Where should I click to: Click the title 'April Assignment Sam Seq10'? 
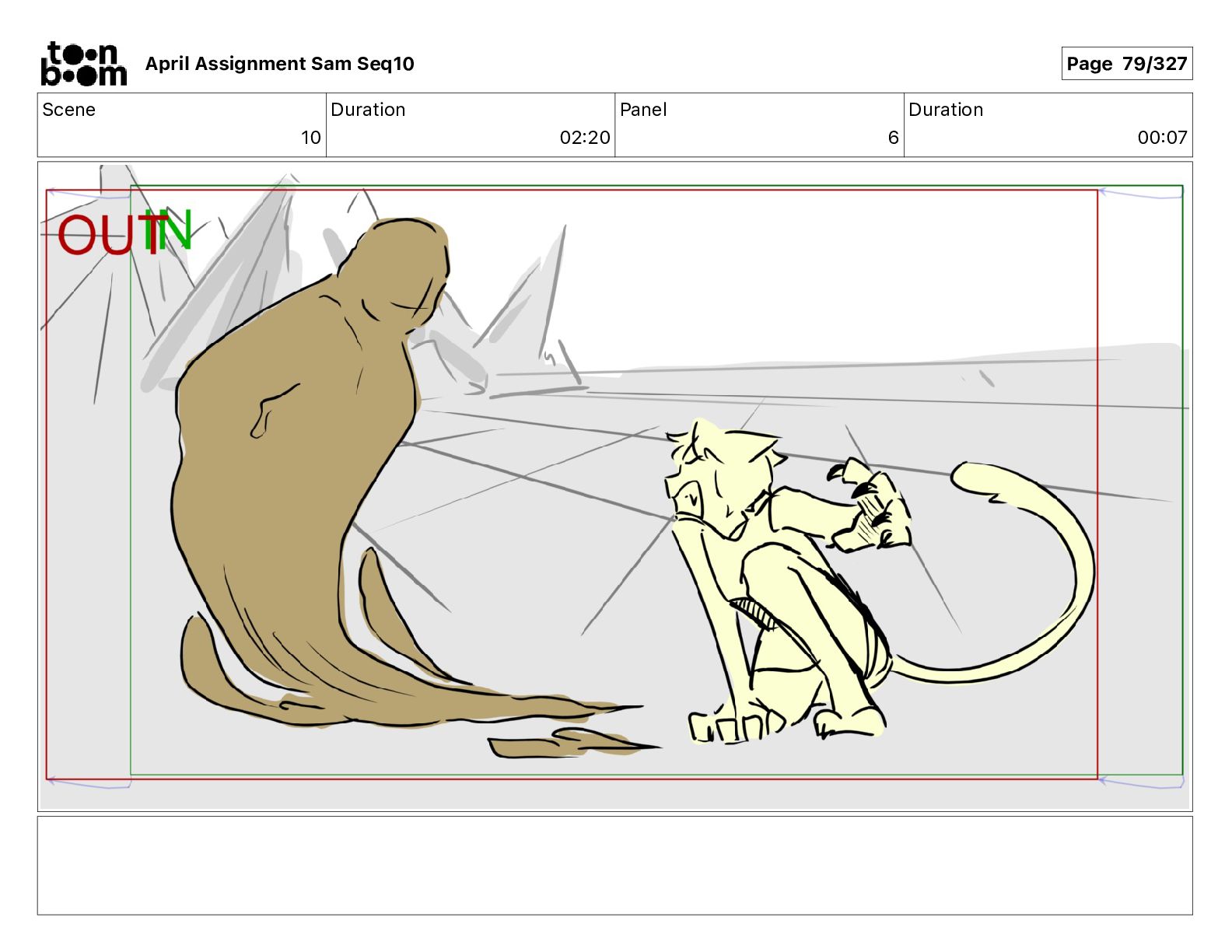[x=279, y=64]
